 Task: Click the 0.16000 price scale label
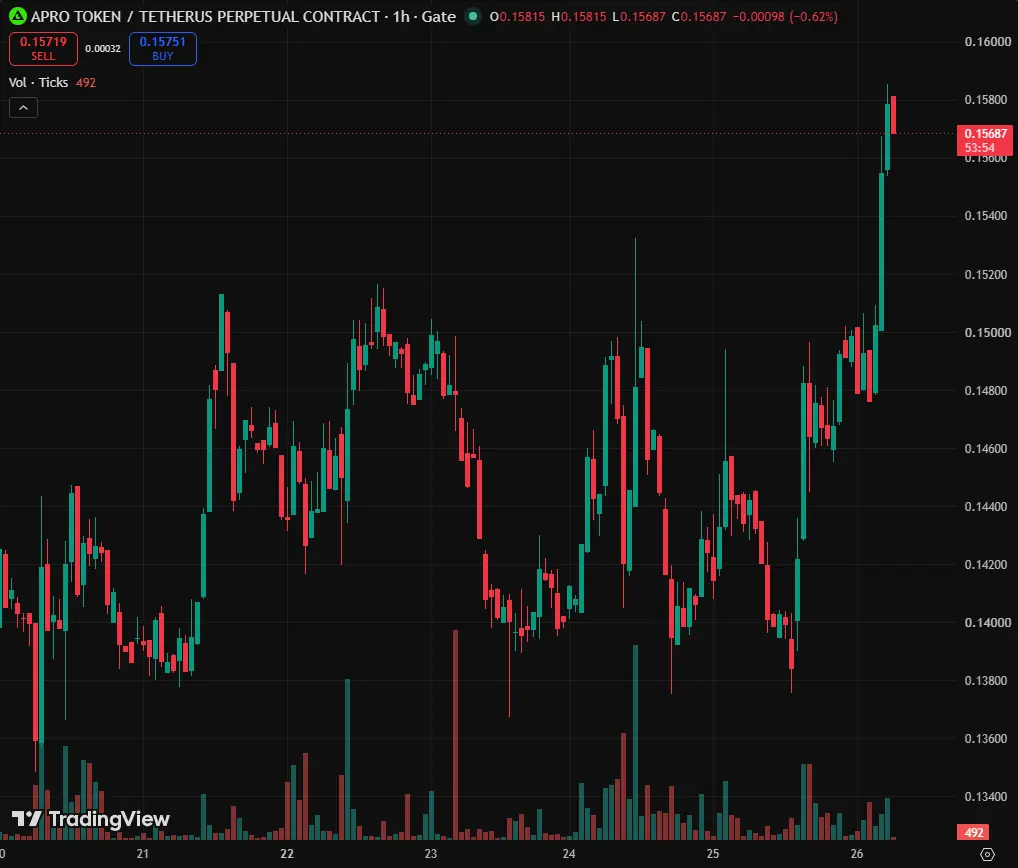point(987,42)
